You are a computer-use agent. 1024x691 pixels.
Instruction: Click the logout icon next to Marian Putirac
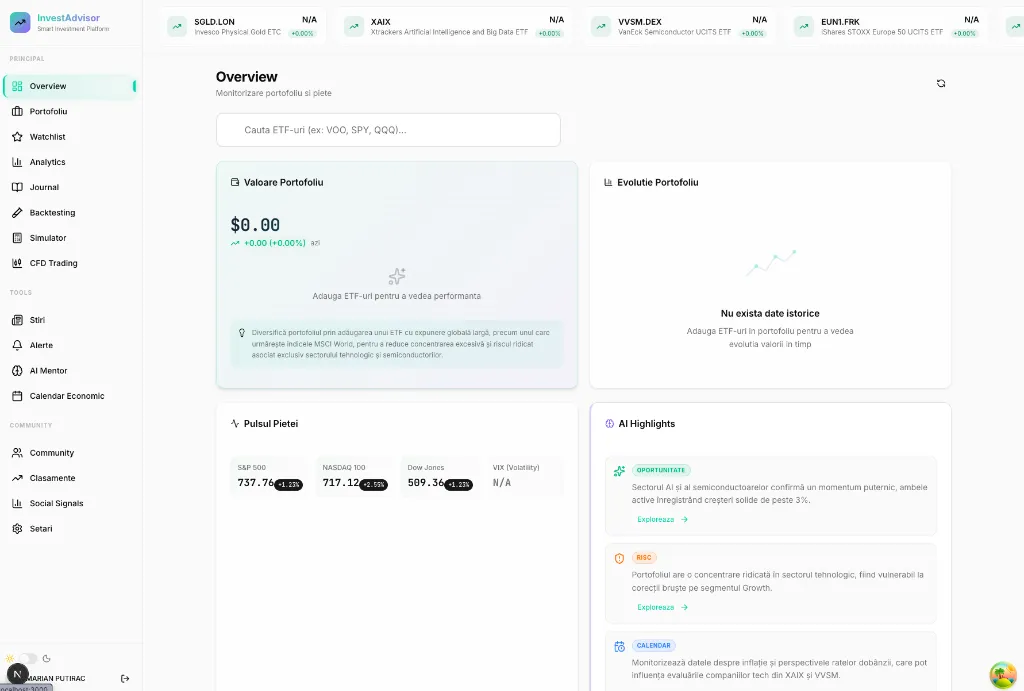(x=125, y=679)
